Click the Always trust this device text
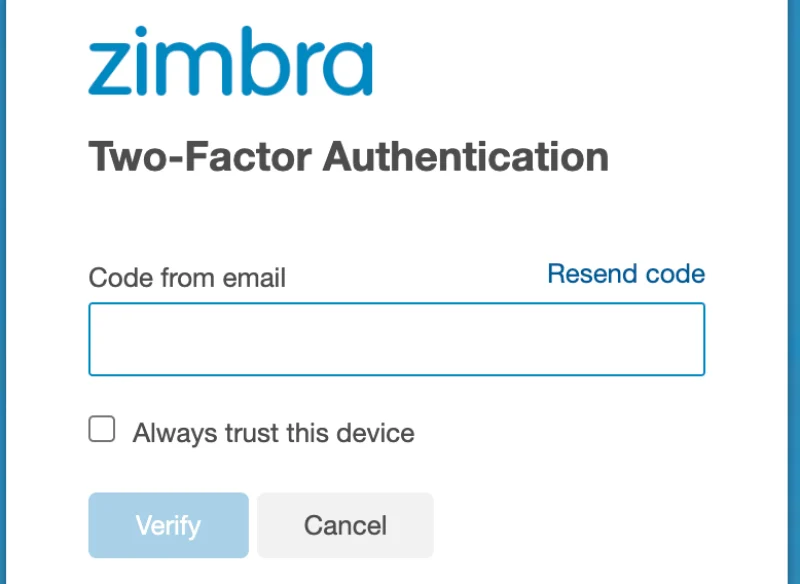This screenshot has width=800, height=584. pyautogui.click(x=270, y=432)
